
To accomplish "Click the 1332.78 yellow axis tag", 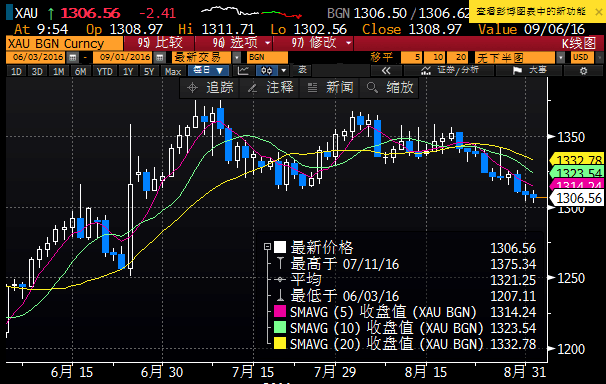I will (576, 160).
